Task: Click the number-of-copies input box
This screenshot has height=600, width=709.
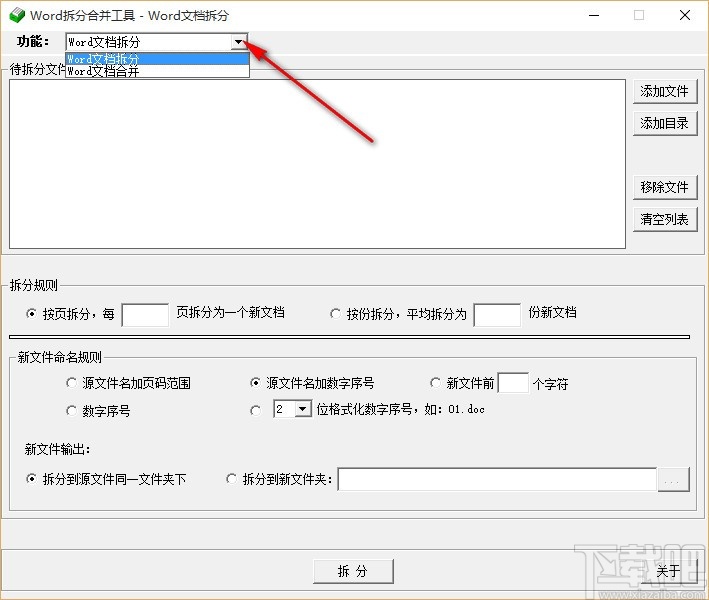Action: [x=497, y=315]
